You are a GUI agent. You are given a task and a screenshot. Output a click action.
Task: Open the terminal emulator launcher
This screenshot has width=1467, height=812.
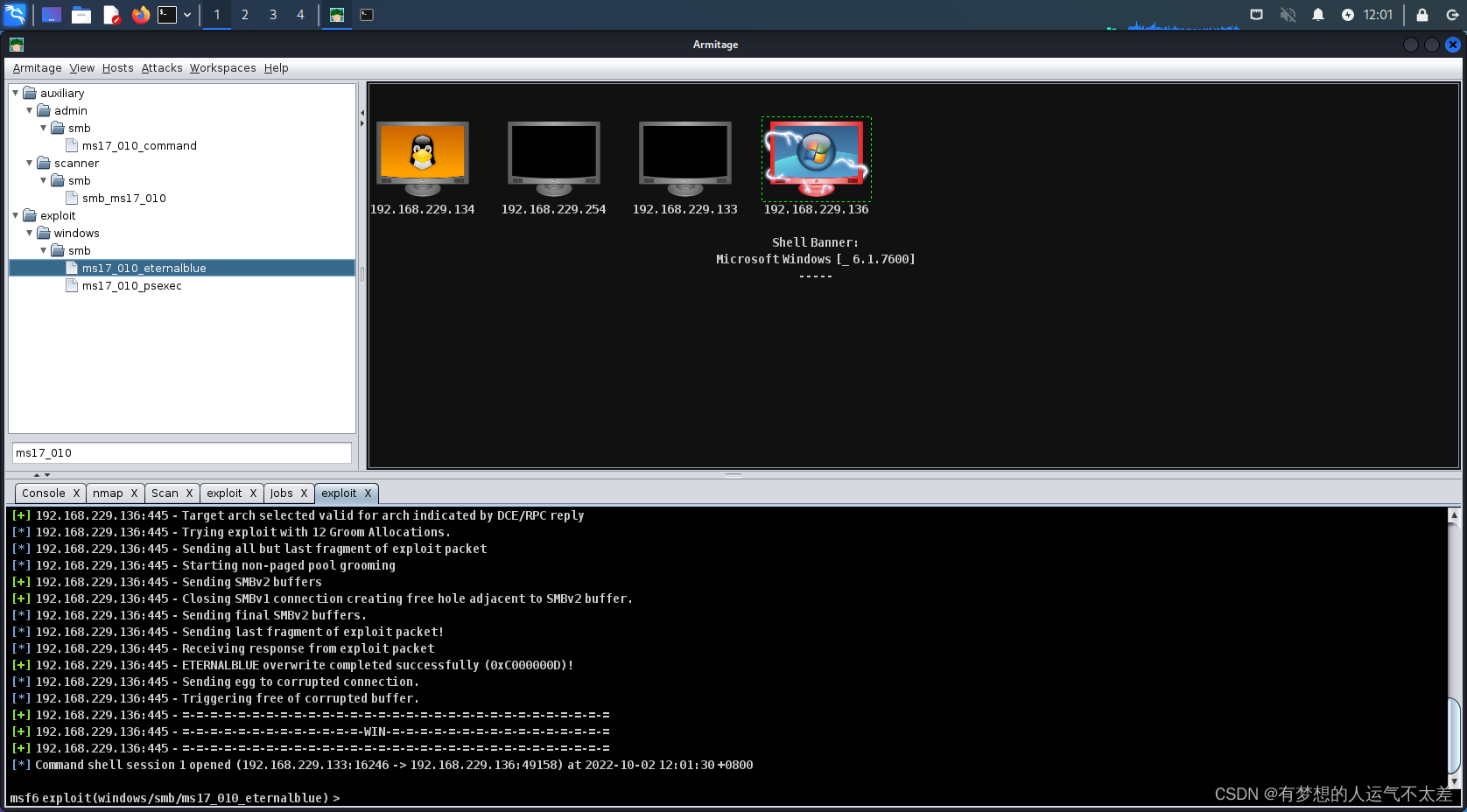[x=167, y=15]
